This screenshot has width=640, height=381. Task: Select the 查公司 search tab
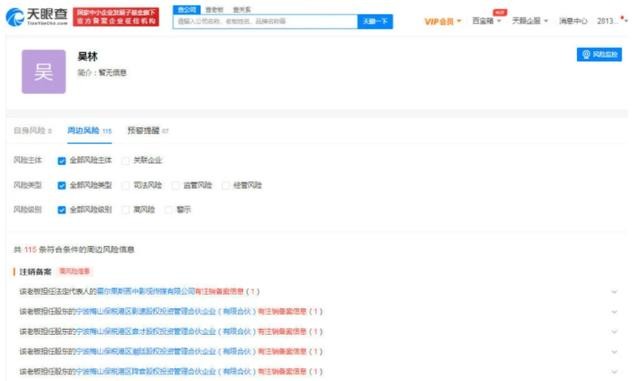tap(187, 9)
